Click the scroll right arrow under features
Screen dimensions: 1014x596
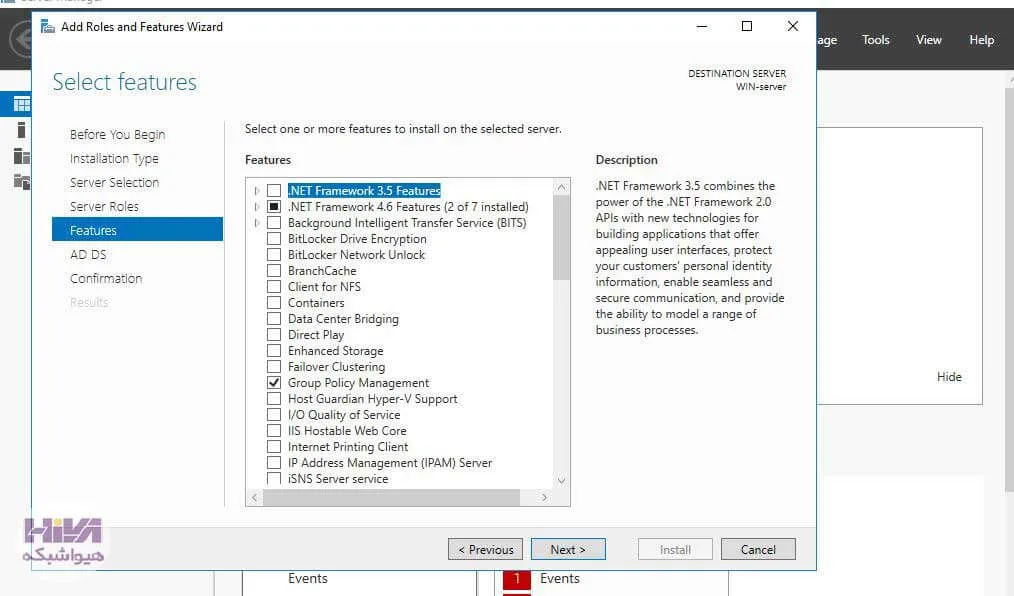point(545,497)
